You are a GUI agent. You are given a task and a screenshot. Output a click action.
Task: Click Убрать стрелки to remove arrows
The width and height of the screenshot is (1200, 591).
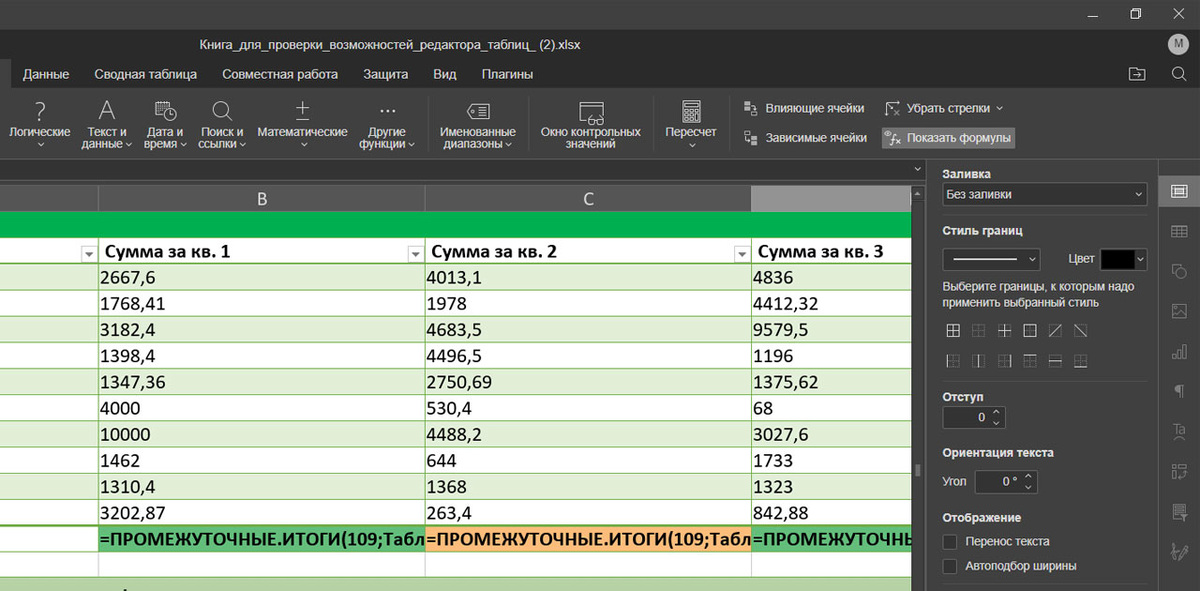[936, 108]
